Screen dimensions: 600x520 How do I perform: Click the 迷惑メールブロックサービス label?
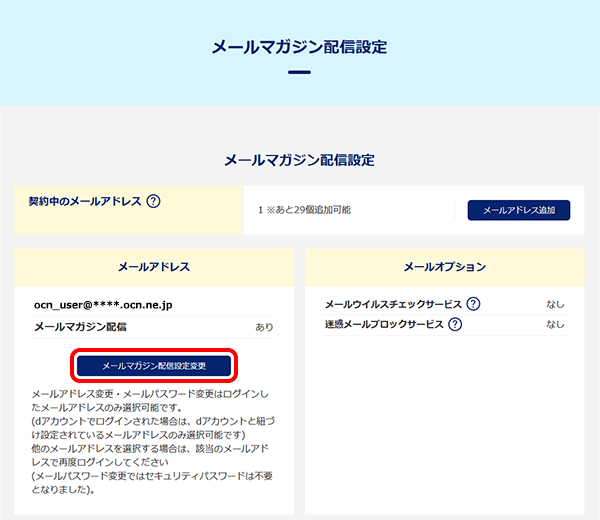coord(384,324)
